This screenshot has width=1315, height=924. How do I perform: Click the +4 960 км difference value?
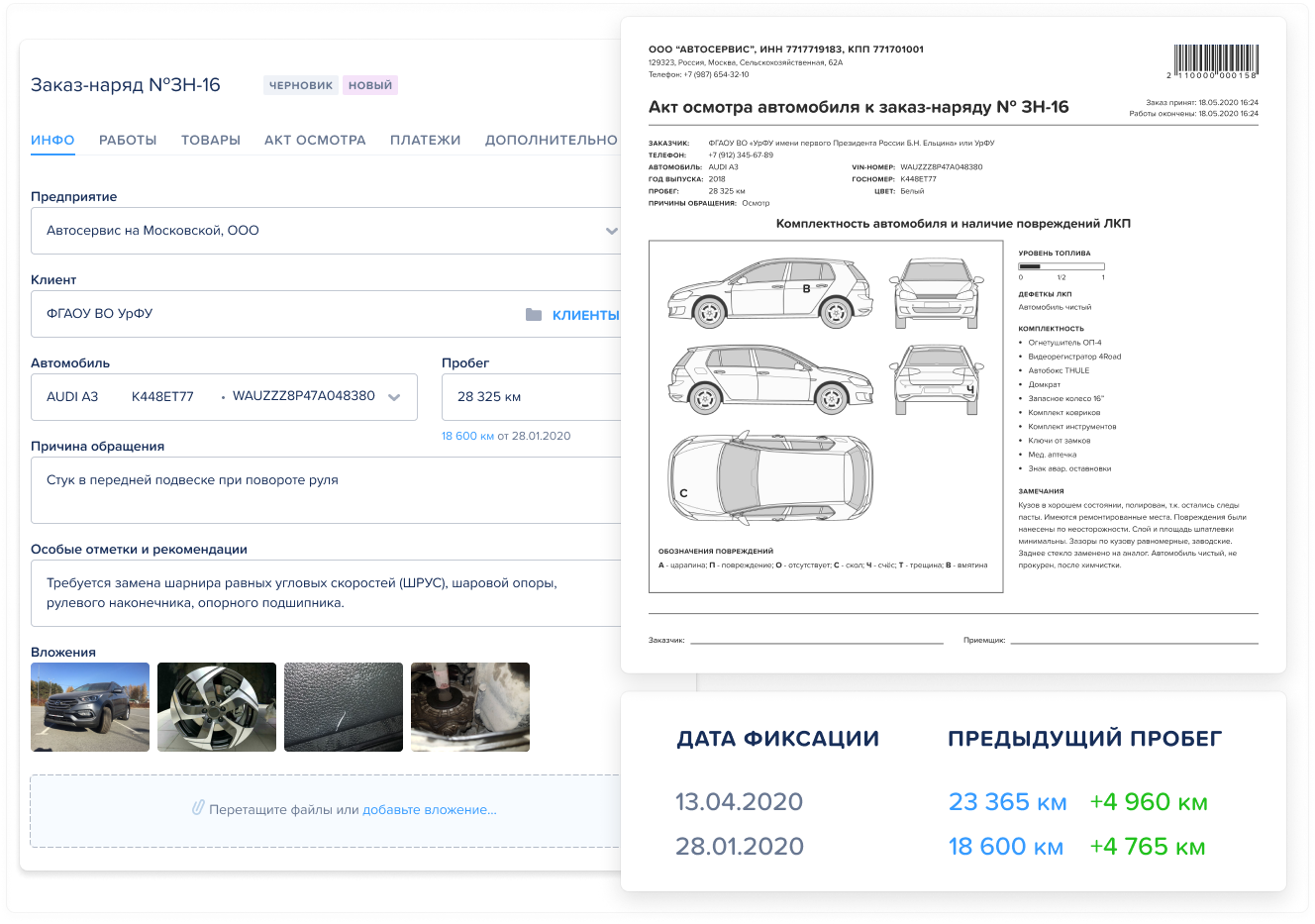pos(1149,802)
